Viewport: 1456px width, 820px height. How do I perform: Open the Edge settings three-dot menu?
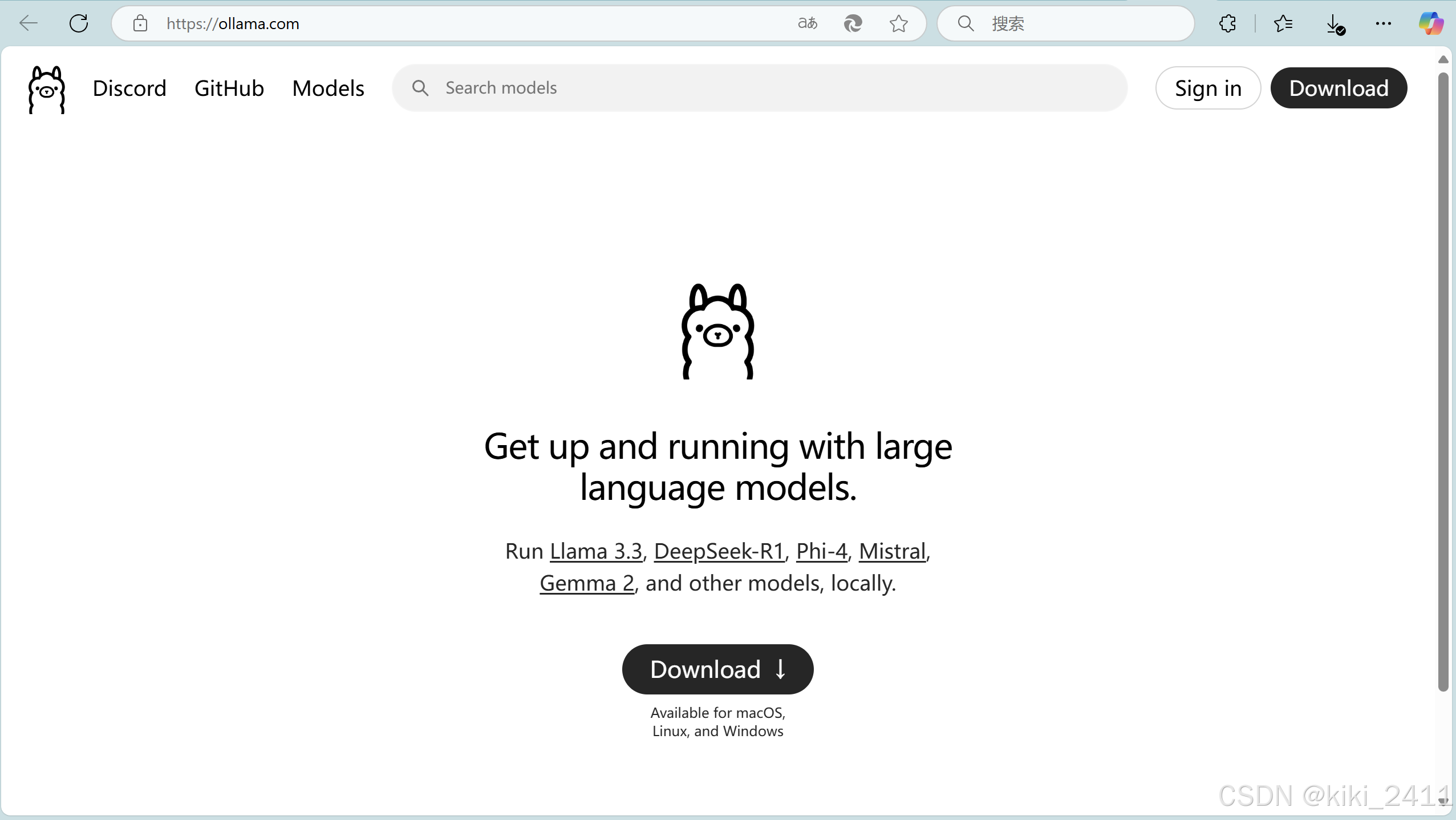[1383, 23]
